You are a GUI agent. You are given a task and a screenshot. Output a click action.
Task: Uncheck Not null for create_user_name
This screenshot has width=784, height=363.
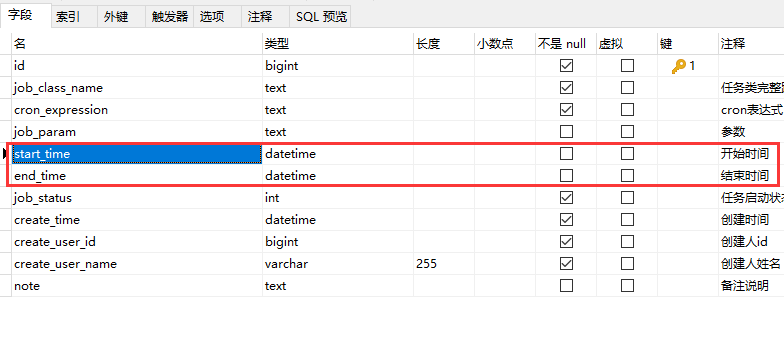tap(566, 264)
